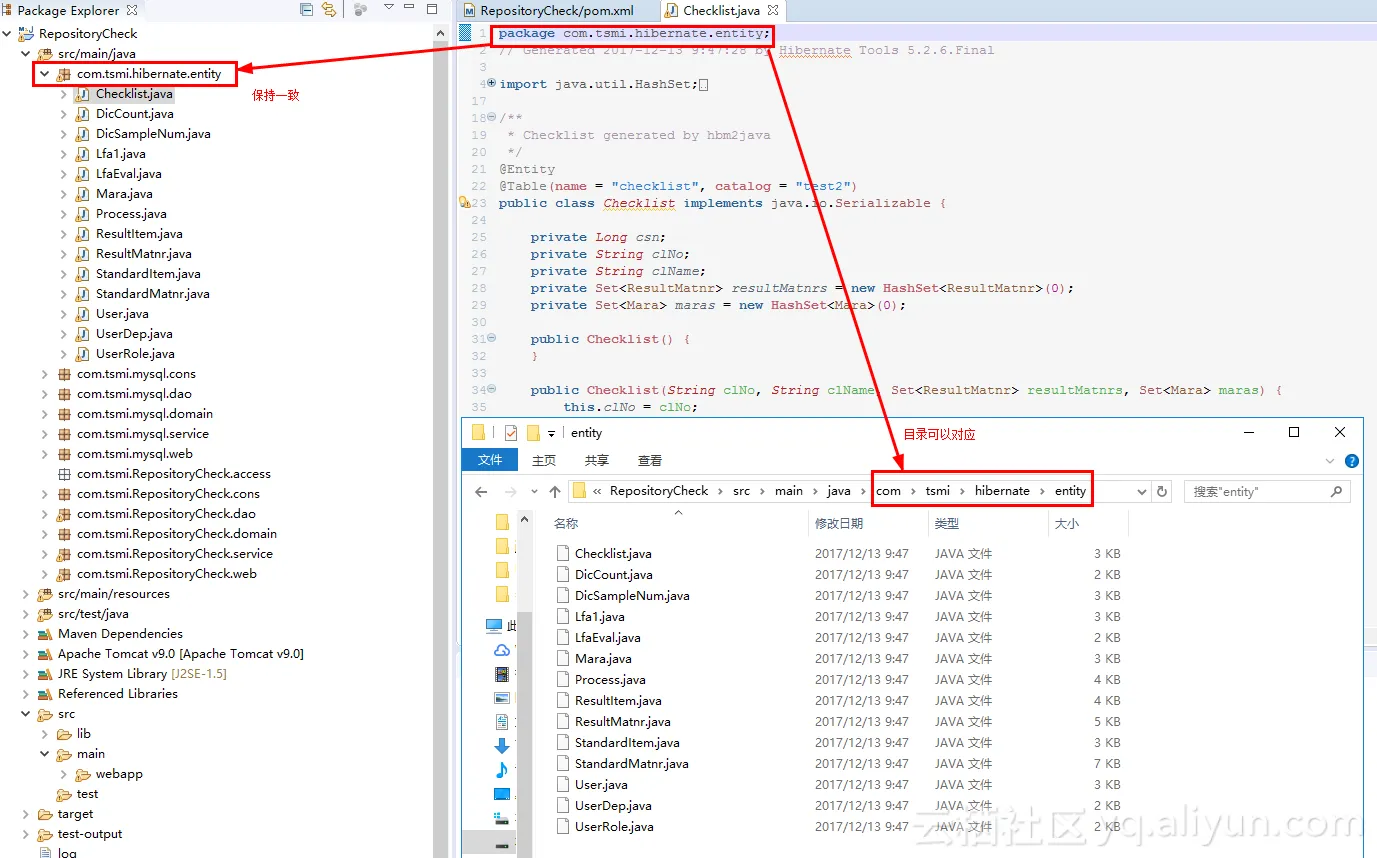Click Apache Tomcat v9.0 library icon
Image resolution: width=1377 pixels, height=858 pixels.
coord(45,654)
